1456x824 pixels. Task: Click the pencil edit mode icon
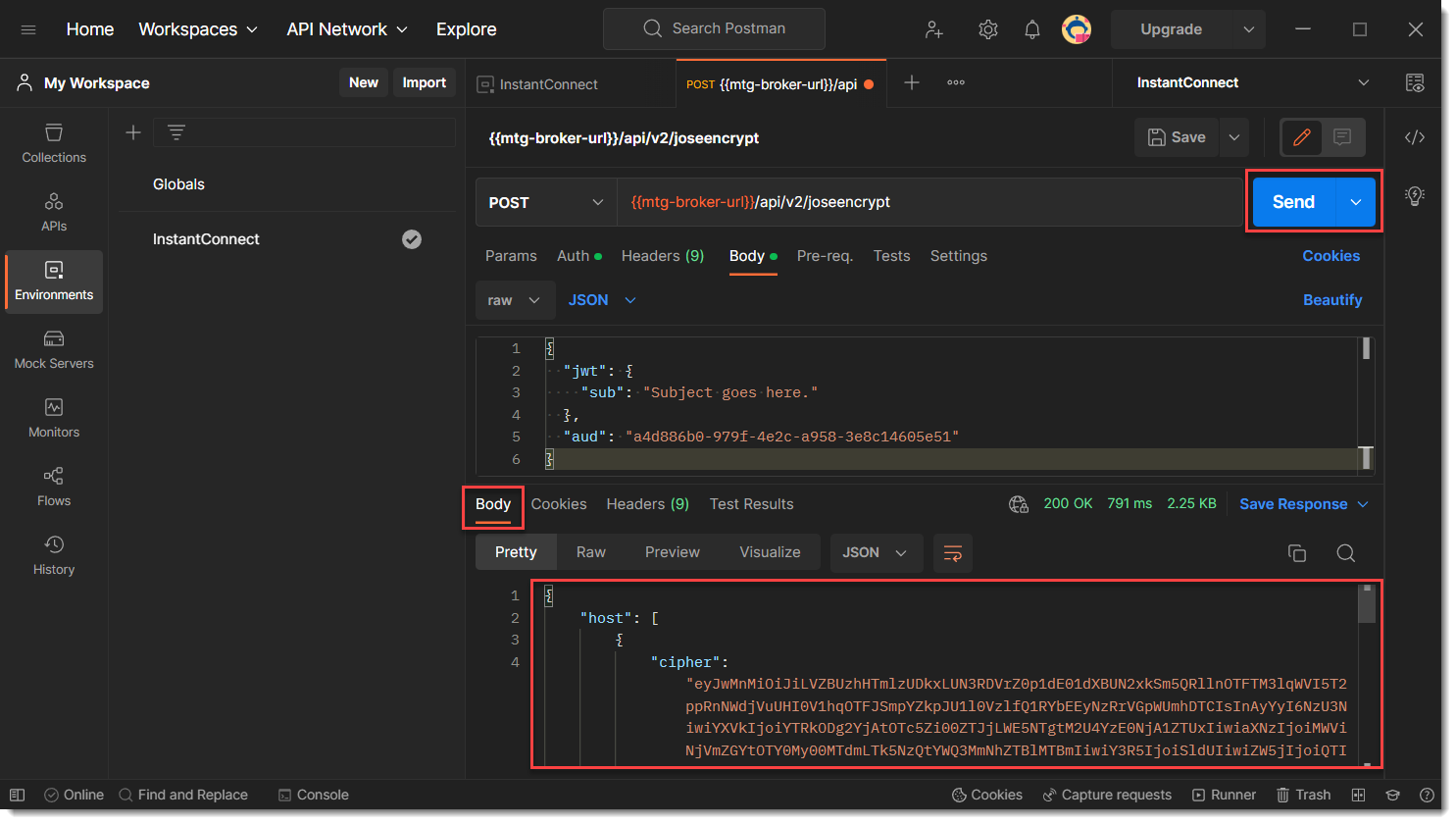click(1302, 137)
